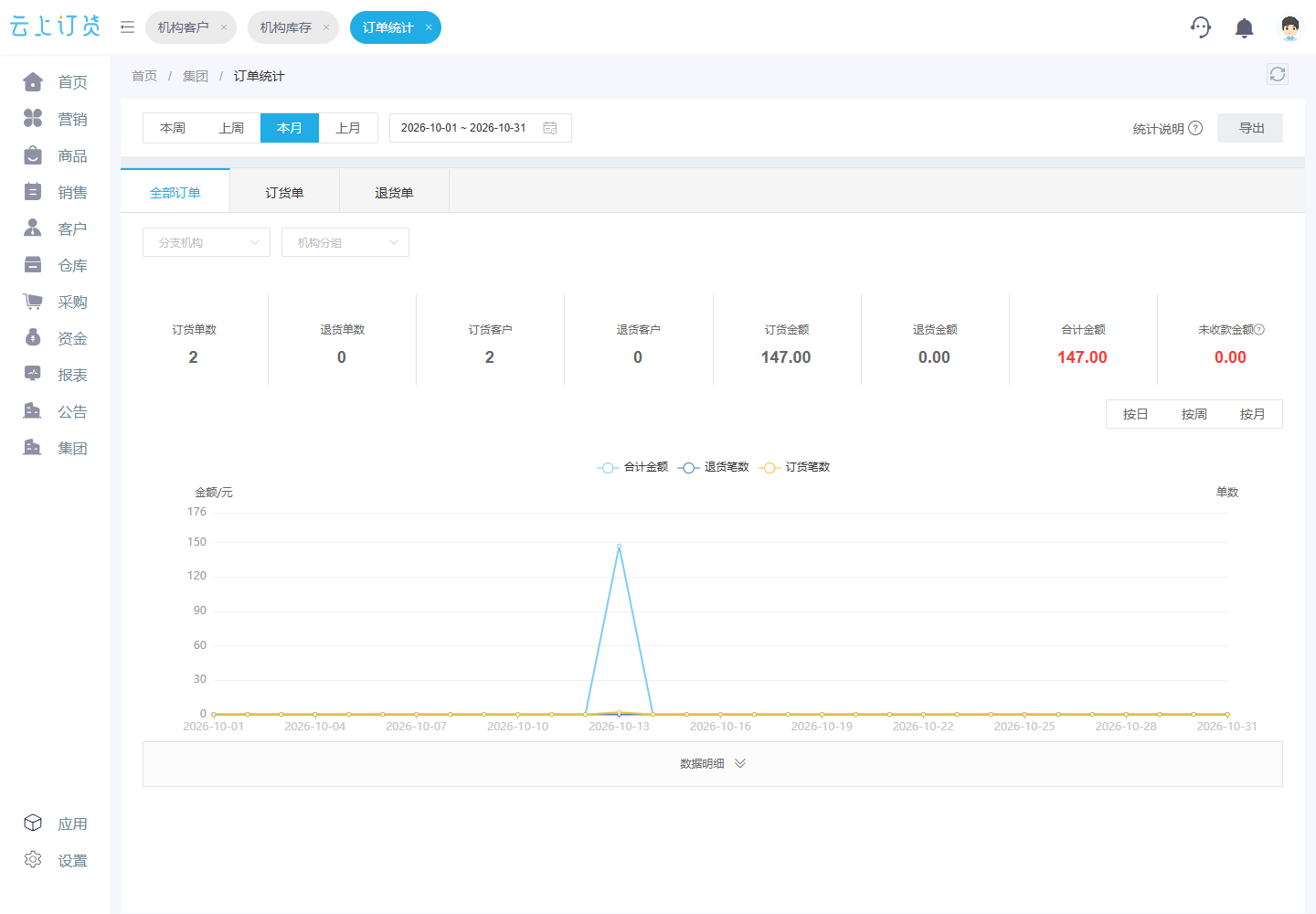Open 营销 marketing sidebar icon
Screen dimensions: 1316x914
(x=33, y=119)
